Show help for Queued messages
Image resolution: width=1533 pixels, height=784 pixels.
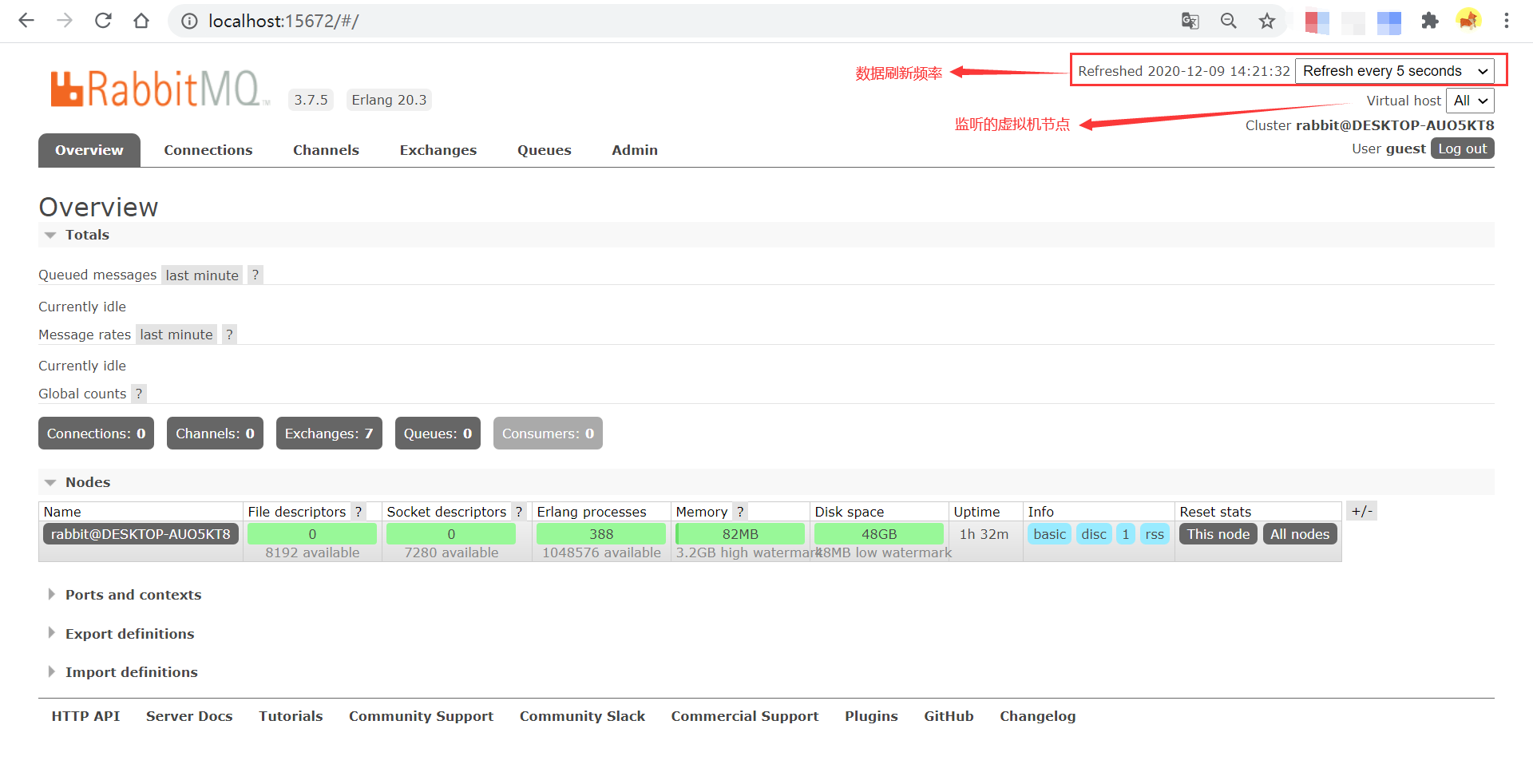tap(255, 275)
